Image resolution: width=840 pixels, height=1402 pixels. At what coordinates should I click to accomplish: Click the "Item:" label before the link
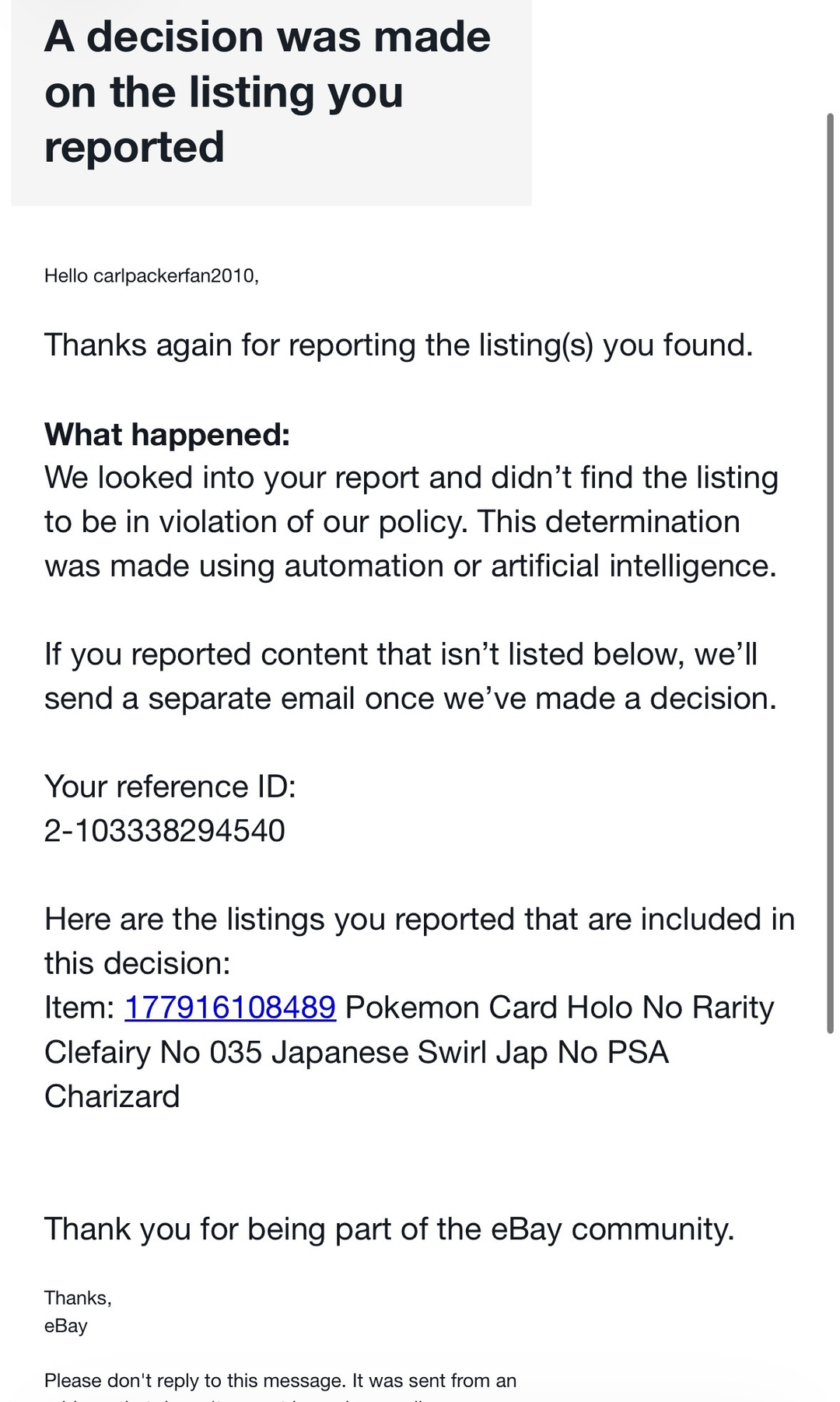click(79, 1008)
